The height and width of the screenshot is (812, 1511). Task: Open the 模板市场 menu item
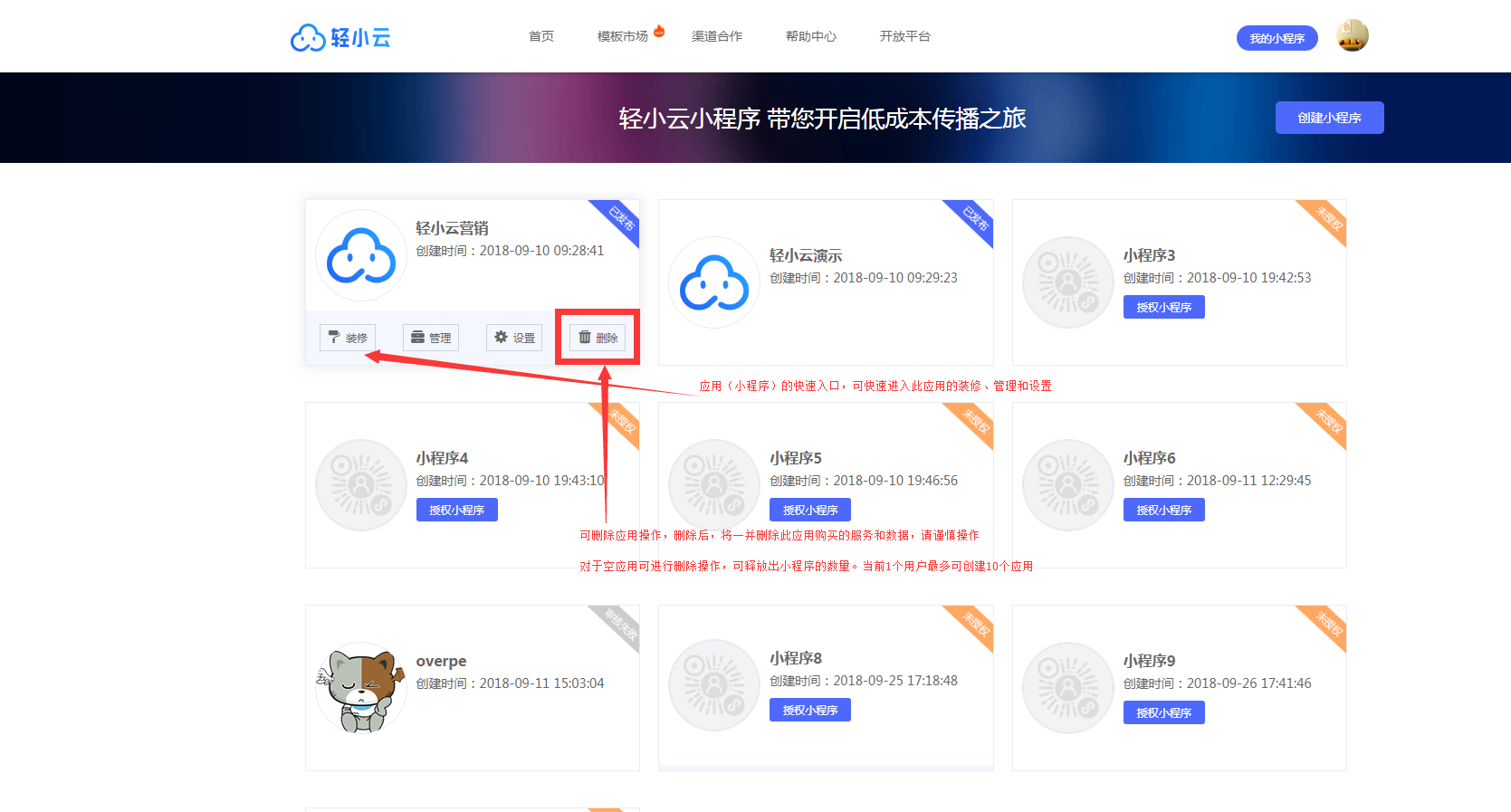click(x=623, y=36)
